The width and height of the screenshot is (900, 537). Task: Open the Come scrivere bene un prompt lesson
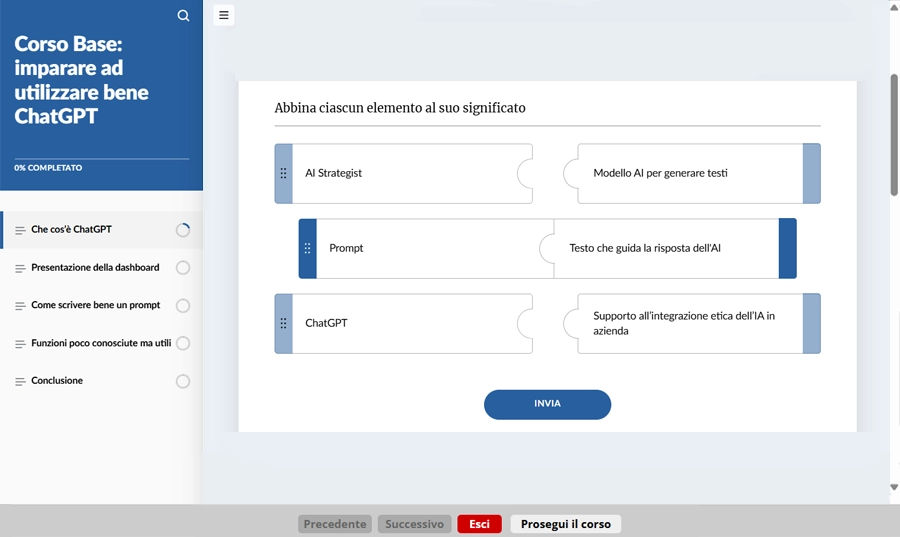point(102,305)
